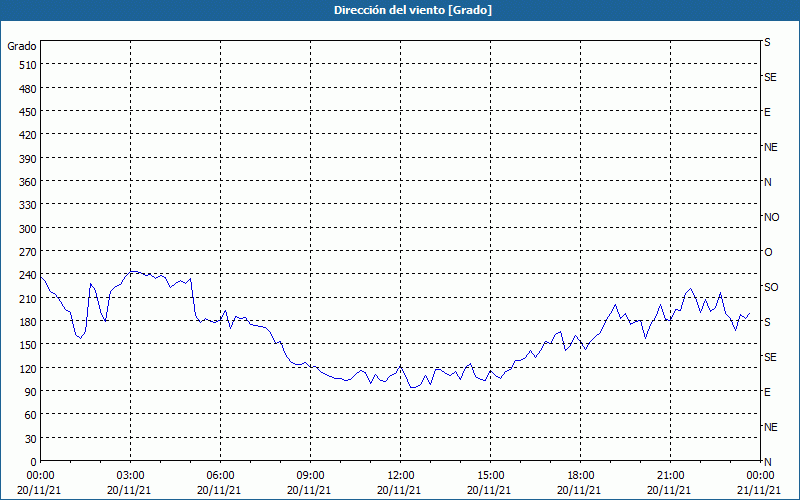Select the 'SO' compass direction label
This screenshot has width=800, height=500.
tap(771, 287)
